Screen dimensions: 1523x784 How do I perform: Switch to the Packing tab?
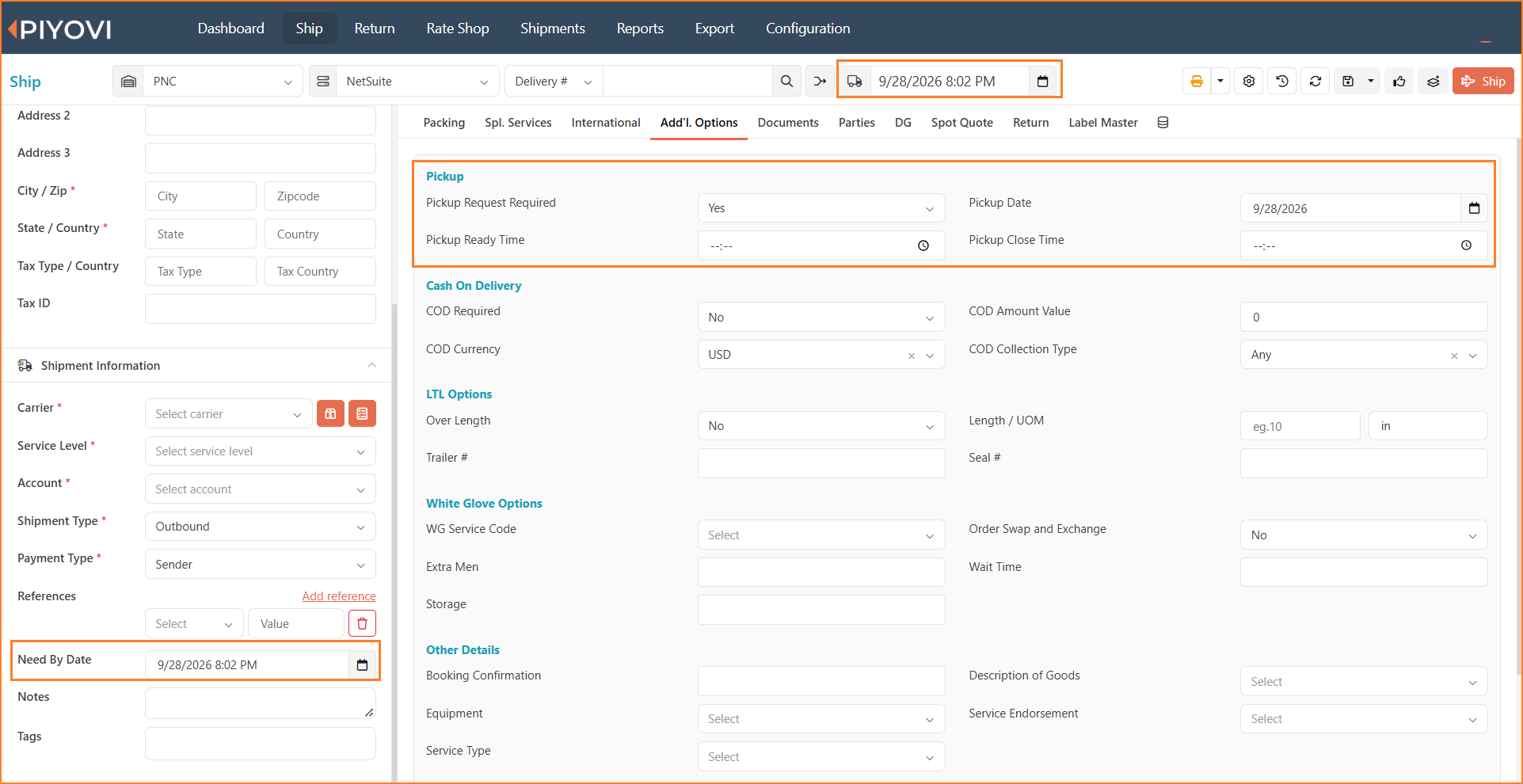pyautogui.click(x=444, y=122)
